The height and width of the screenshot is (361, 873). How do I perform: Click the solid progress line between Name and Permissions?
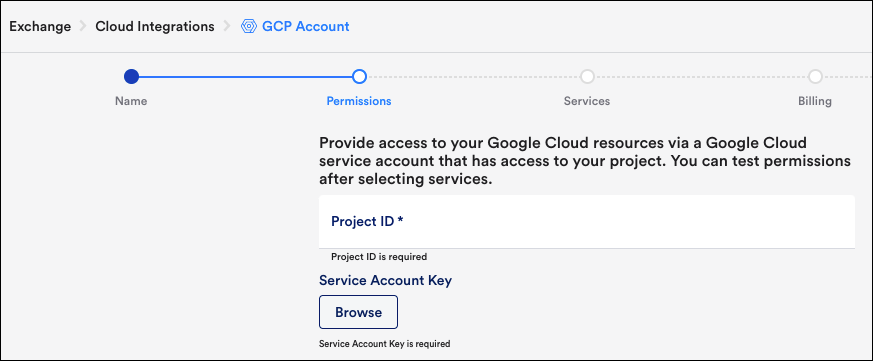(x=245, y=76)
